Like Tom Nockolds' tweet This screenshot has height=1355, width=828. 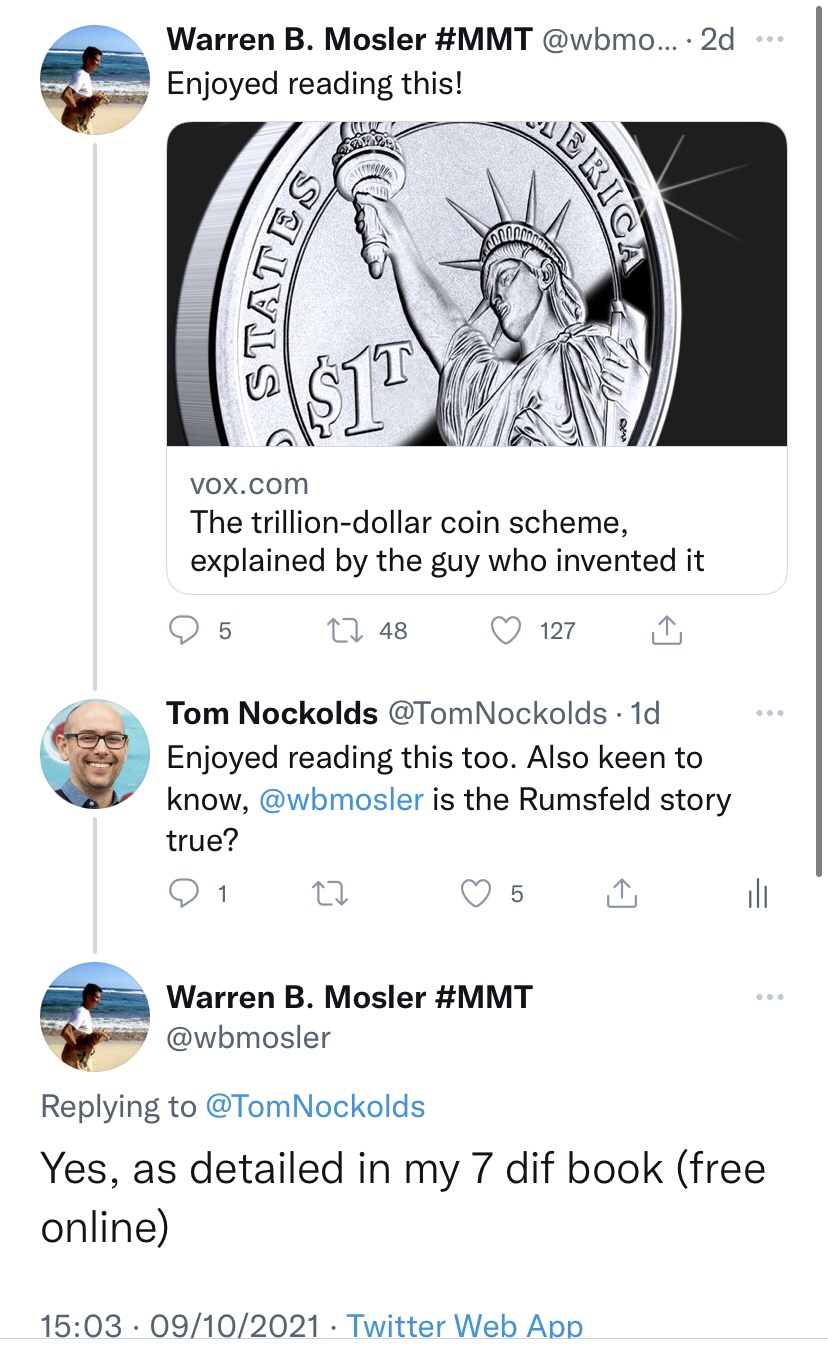click(476, 893)
